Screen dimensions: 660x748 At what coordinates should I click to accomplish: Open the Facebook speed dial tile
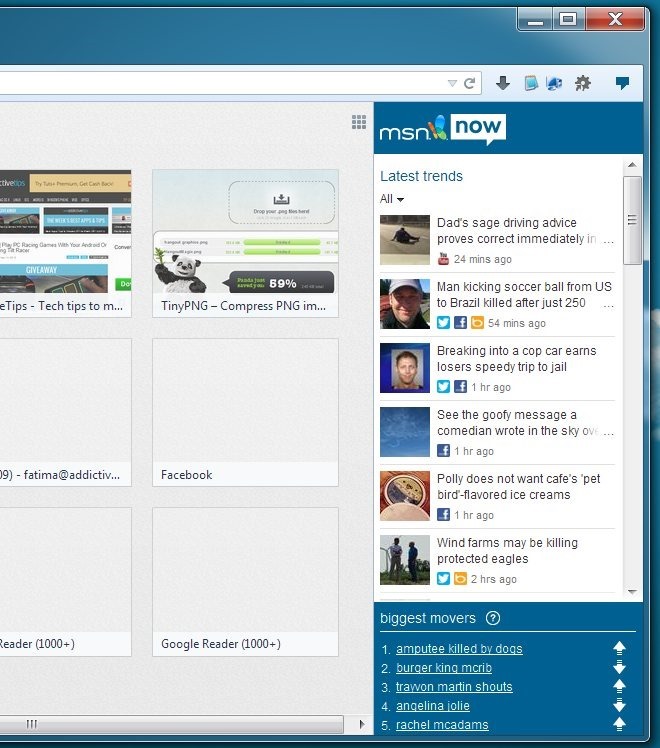click(x=245, y=412)
